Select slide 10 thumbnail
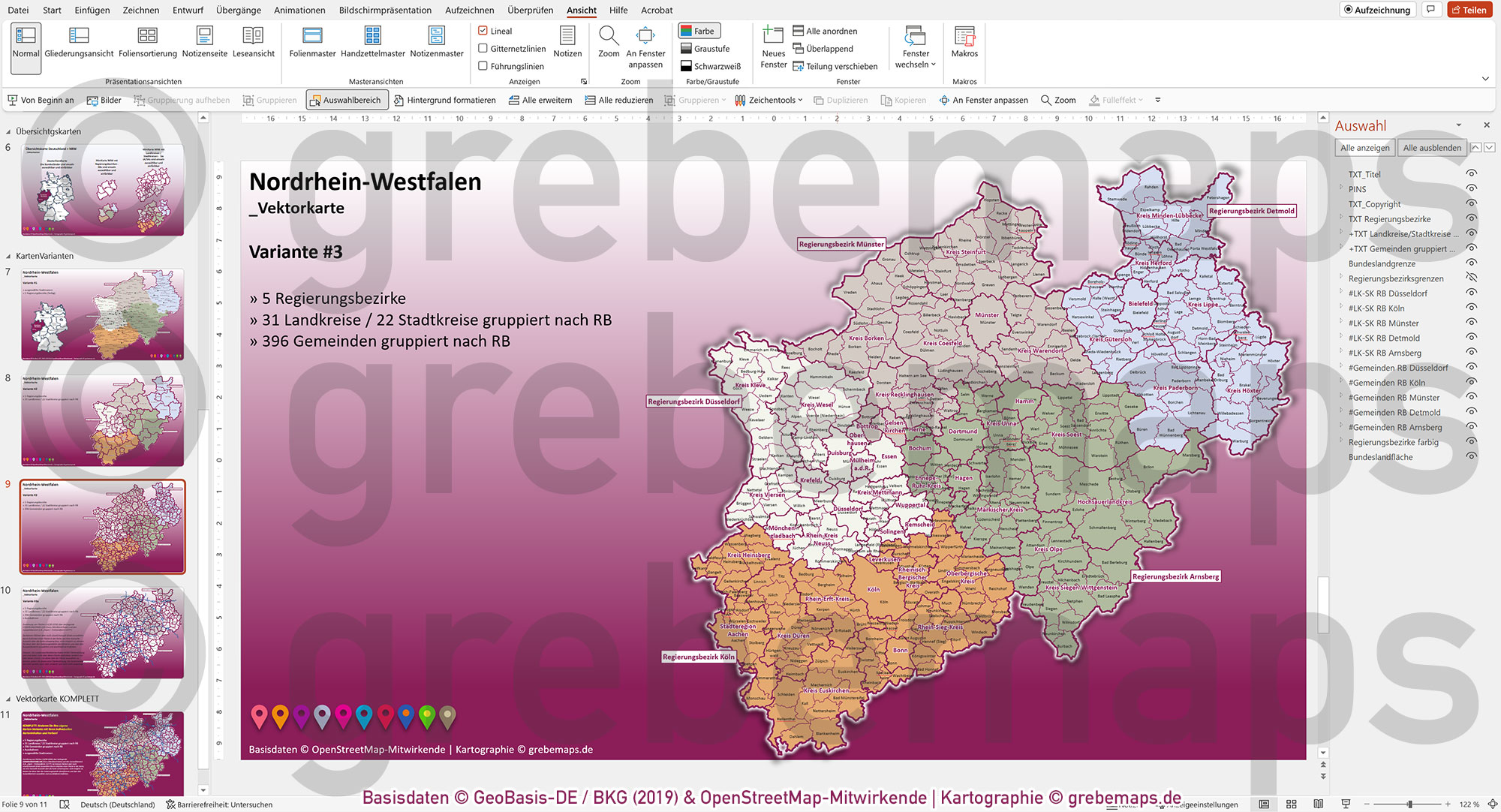1501x812 pixels. [x=102, y=633]
